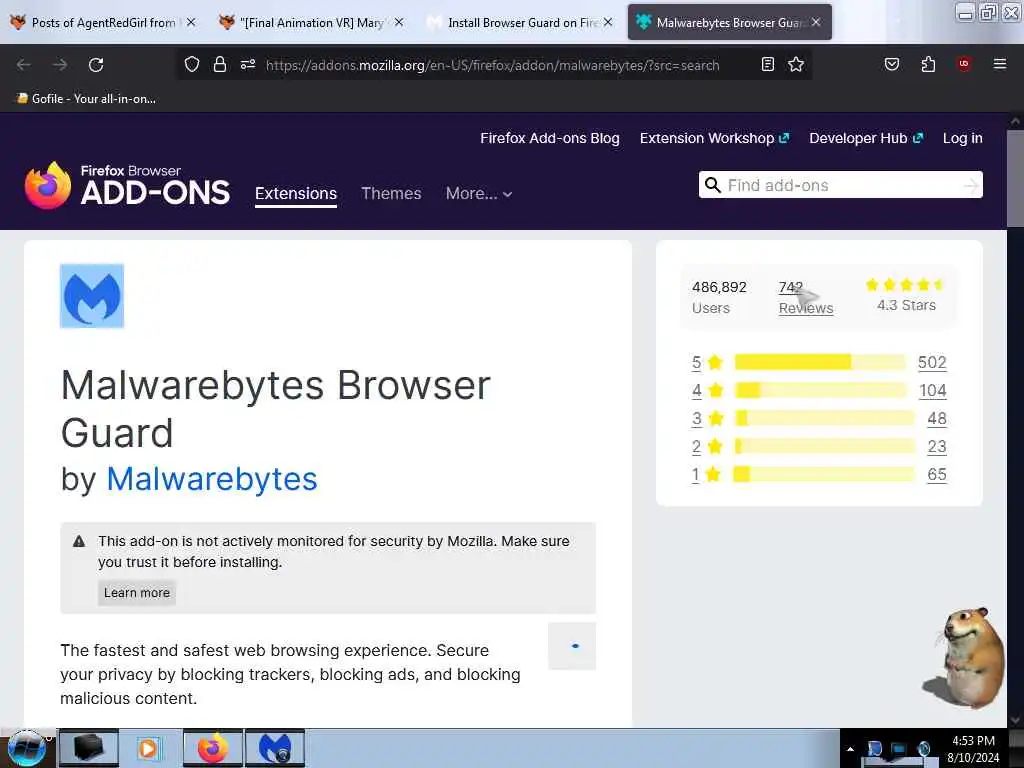Close the Malwarebytes Browser Guard tab
Screen dimensions: 1024x768
(x=816, y=22)
